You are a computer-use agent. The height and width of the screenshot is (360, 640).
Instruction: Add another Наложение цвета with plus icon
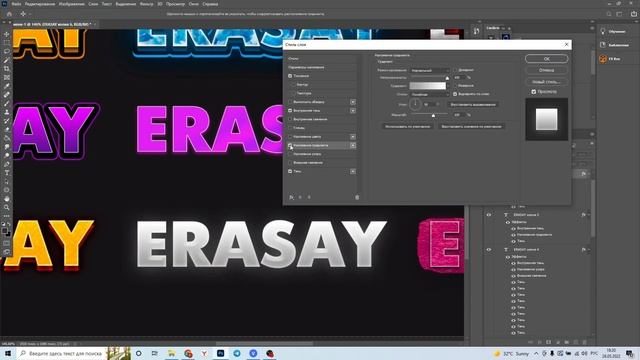353,137
